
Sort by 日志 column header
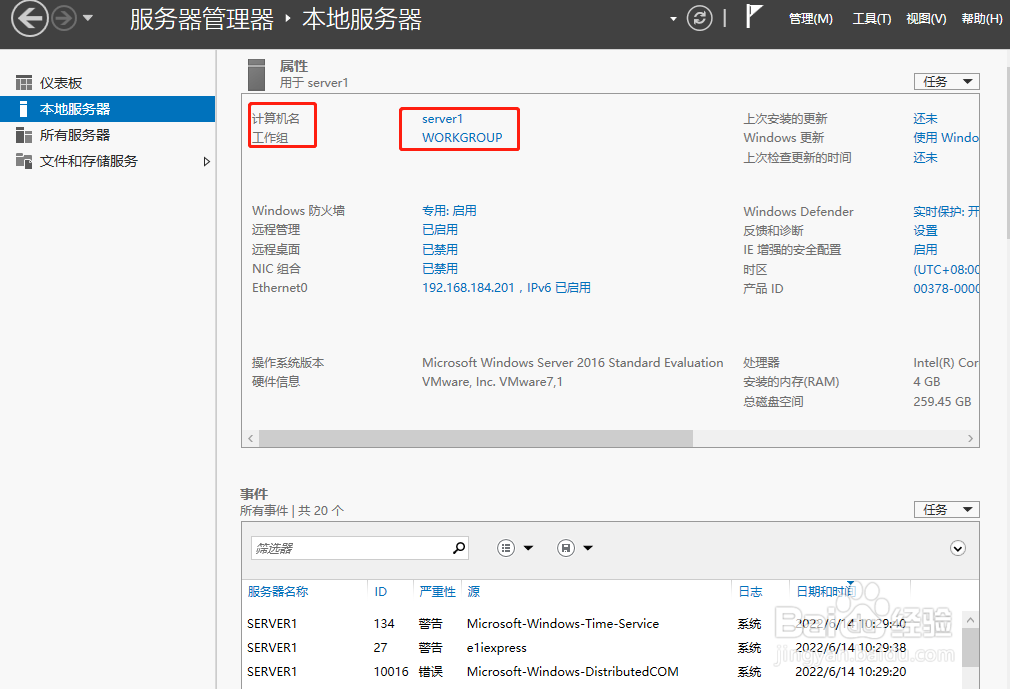[x=750, y=592]
